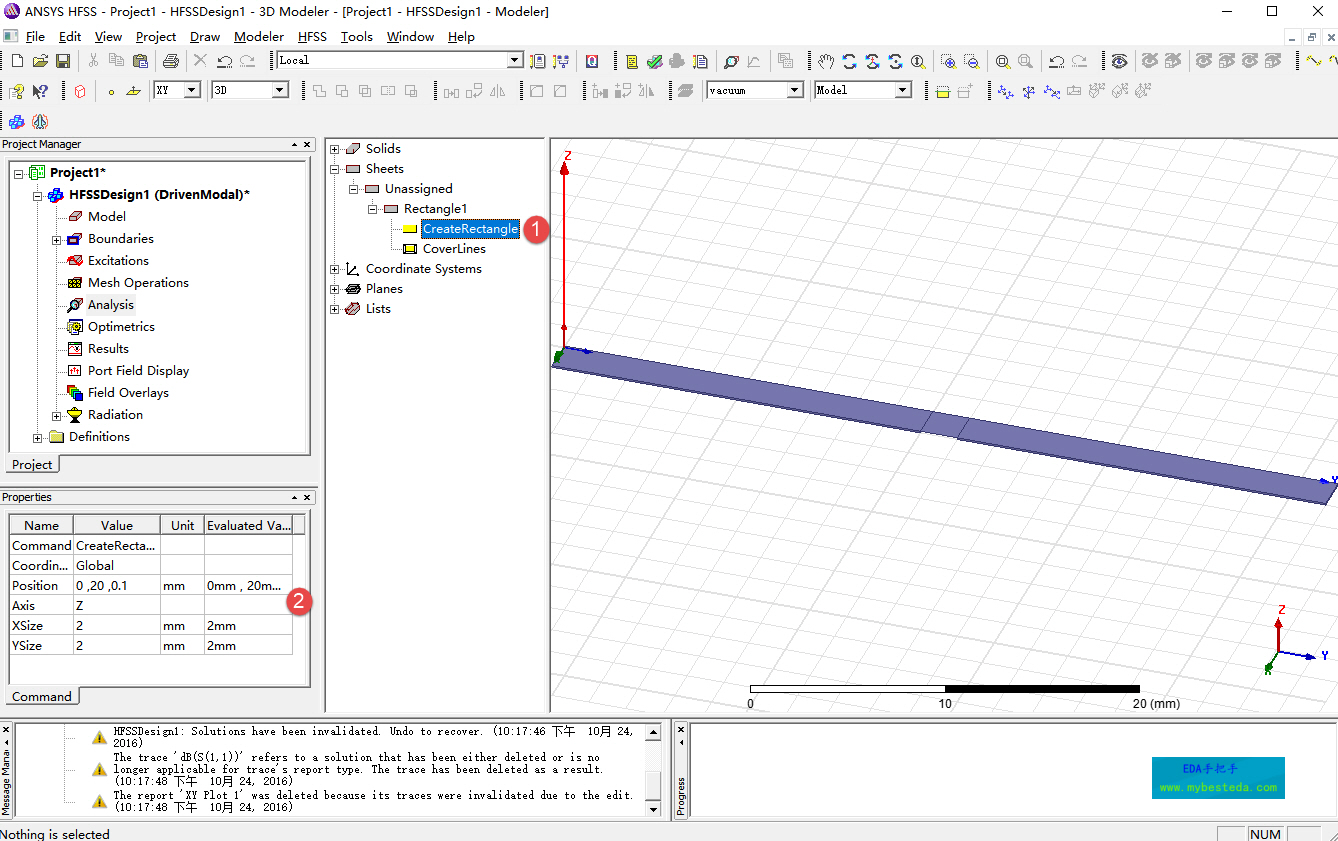Screen dimensions: 1338x841
Task: Open the HFSS menu
Action: [312, 36]
